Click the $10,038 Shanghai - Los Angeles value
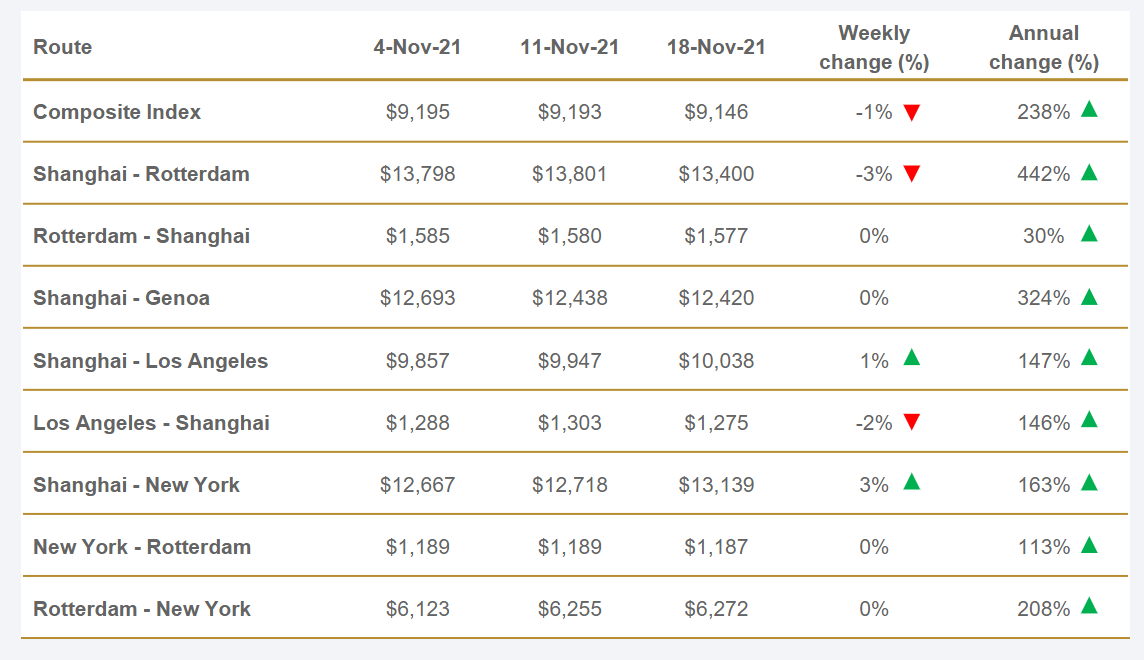 coord(716,361)
